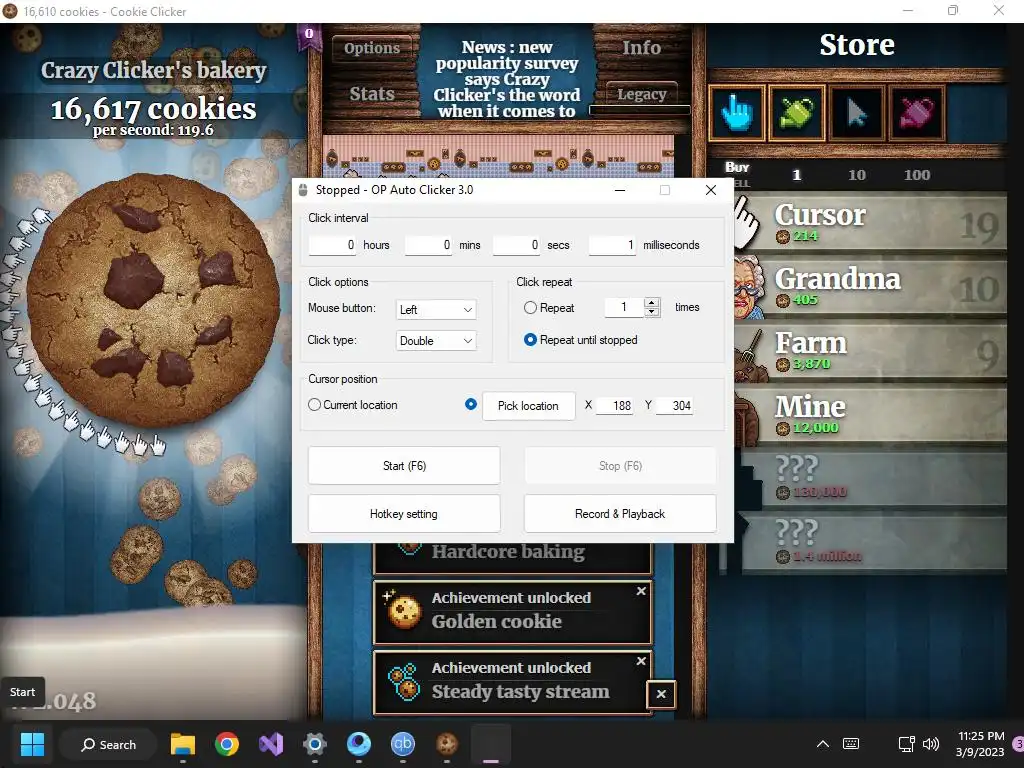Image resolution: width=1024 pixels, height=768 pixels.
Task: Launch Google Chrome from the taskbar
Action: pyautogui.click(x=227, y=744)
